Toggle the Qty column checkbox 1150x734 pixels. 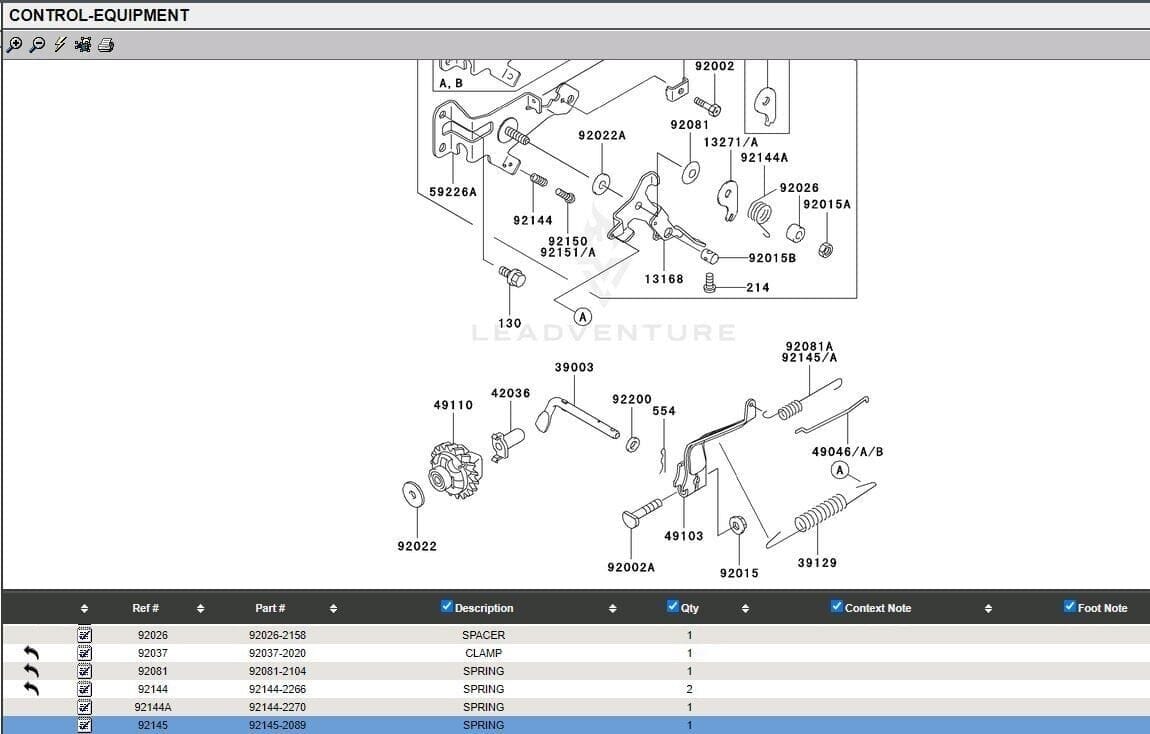(673, 606)
